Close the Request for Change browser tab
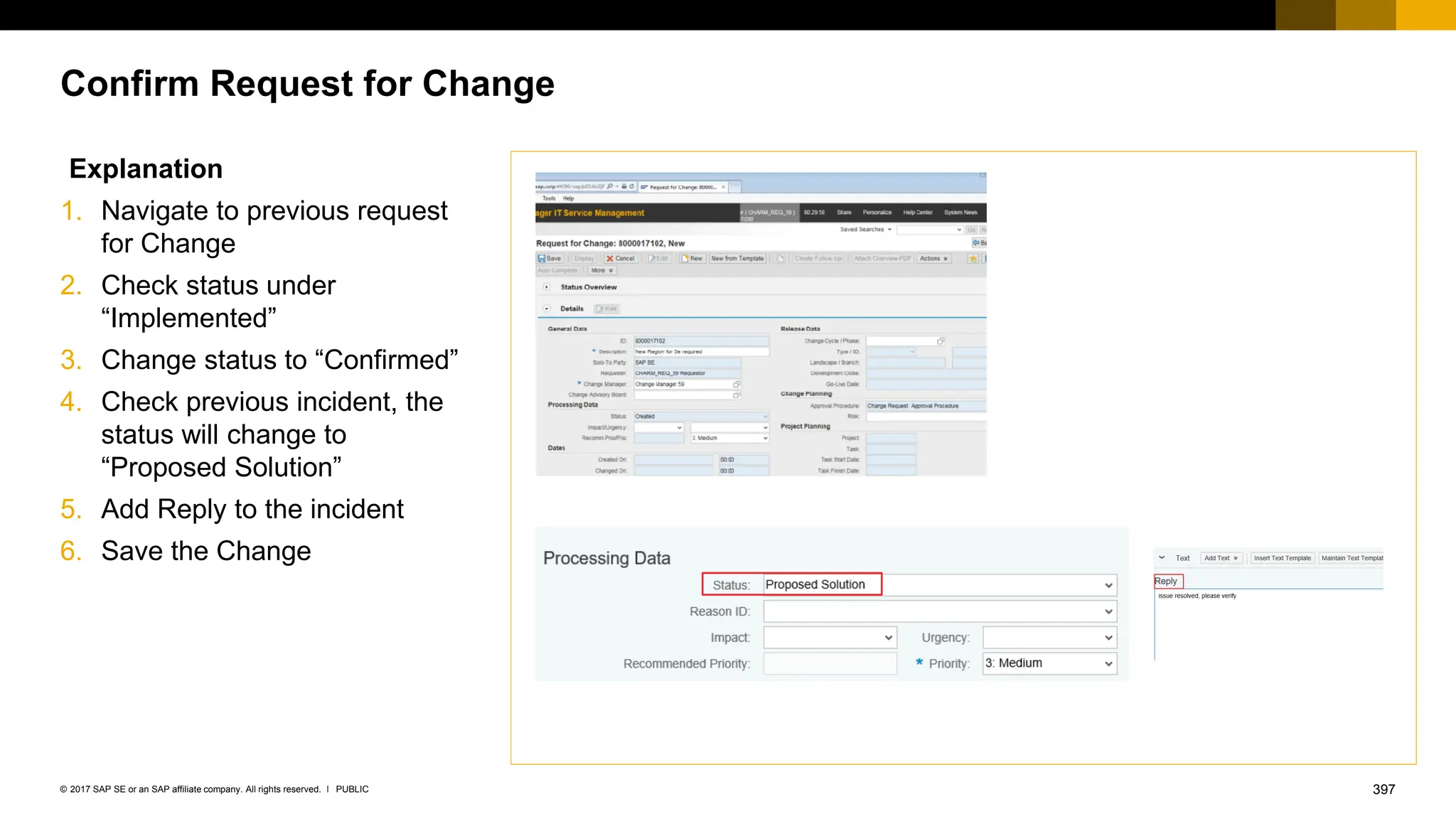This screenshot has height=819, width=1456. tap(724, 188)
